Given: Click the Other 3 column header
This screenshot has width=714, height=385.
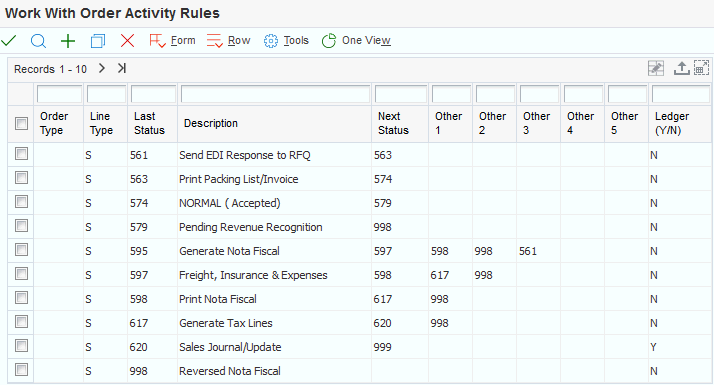Looking at the screenshot, I should tap(539, 123).
